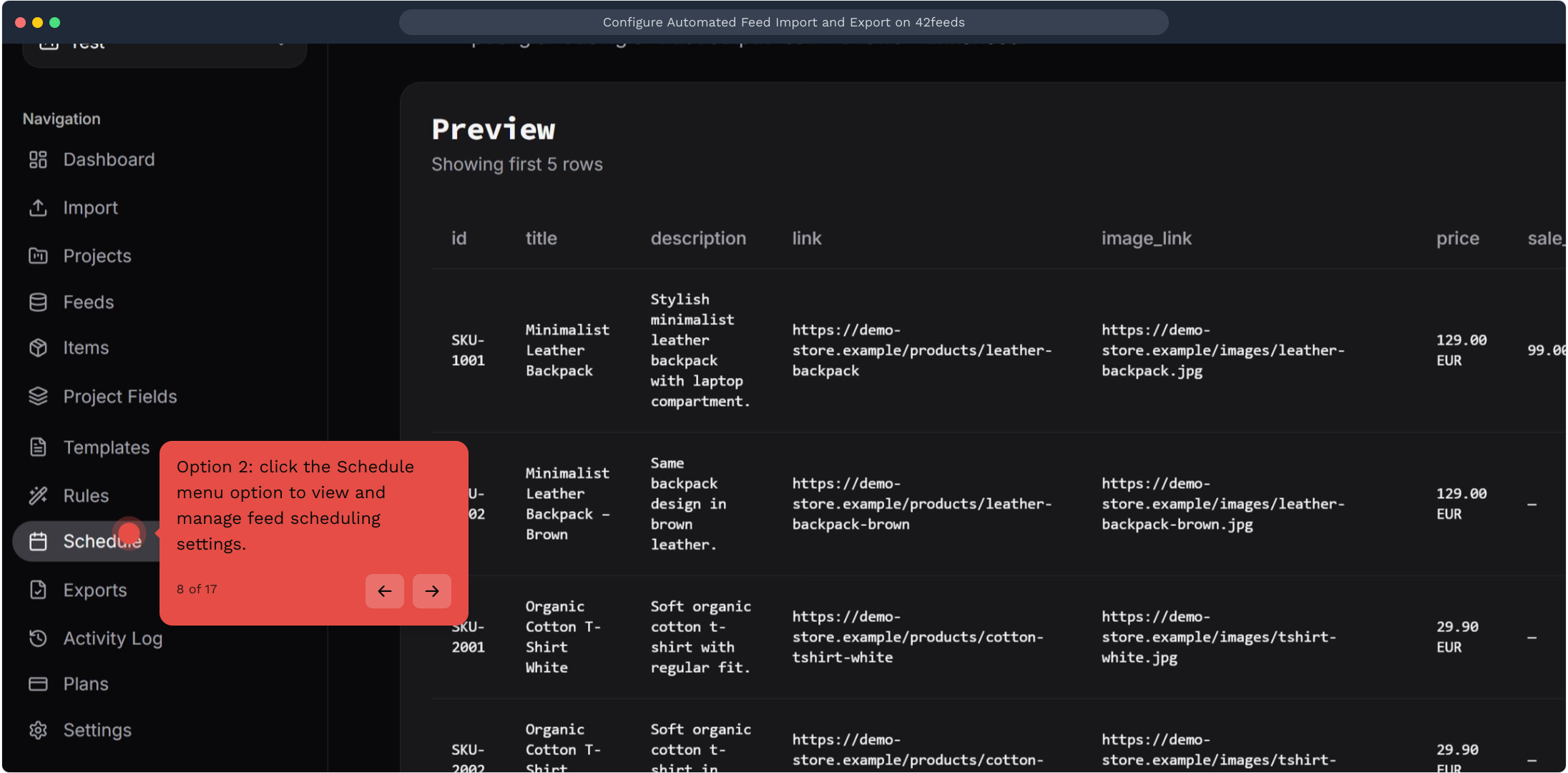This screenshot has width=1568, height=773.
Task: Open the Projects menu item
Action: [x=97, y=256]
